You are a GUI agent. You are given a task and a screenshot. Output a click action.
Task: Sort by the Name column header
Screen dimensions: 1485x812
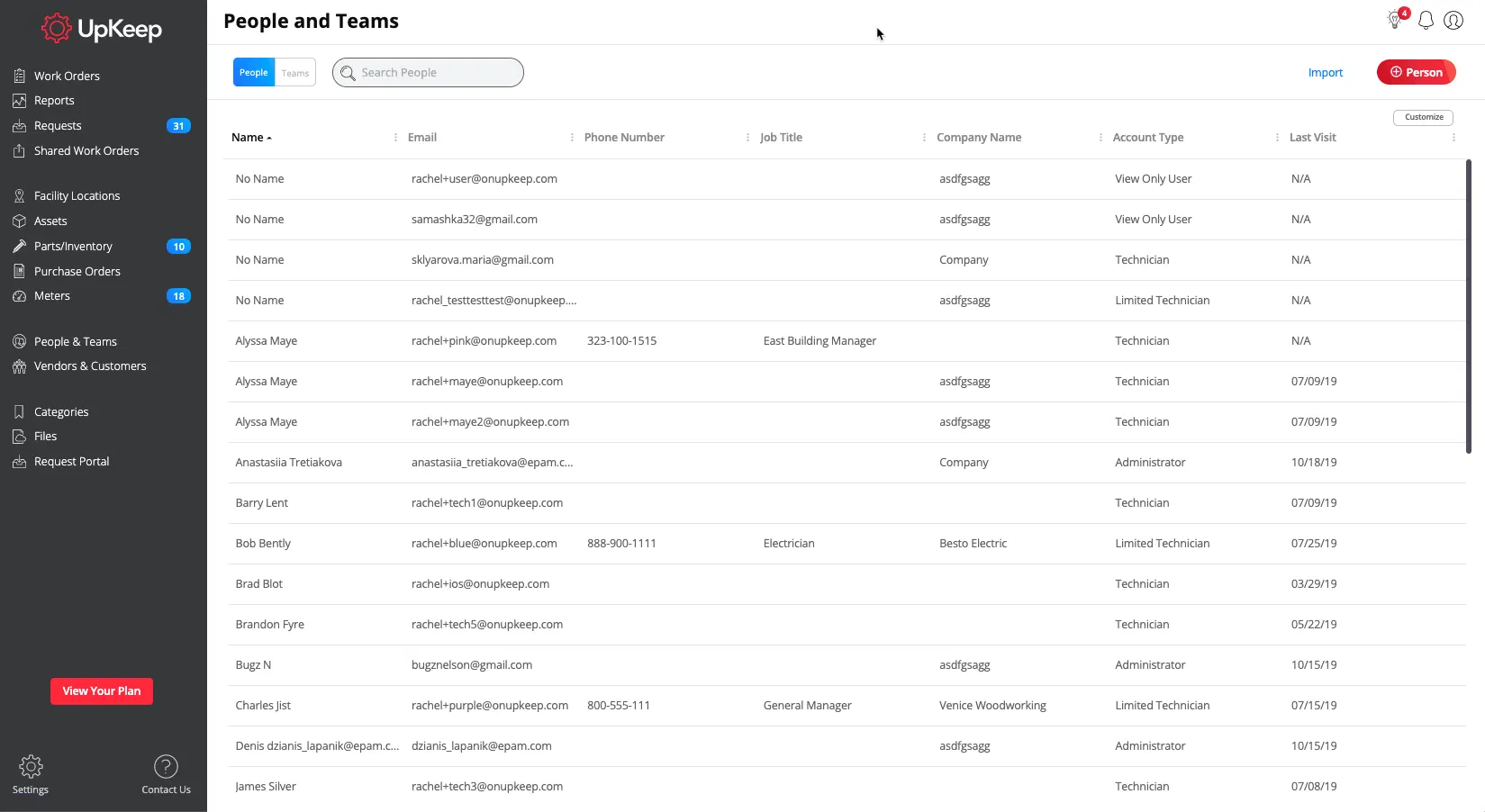click(248, 138)
